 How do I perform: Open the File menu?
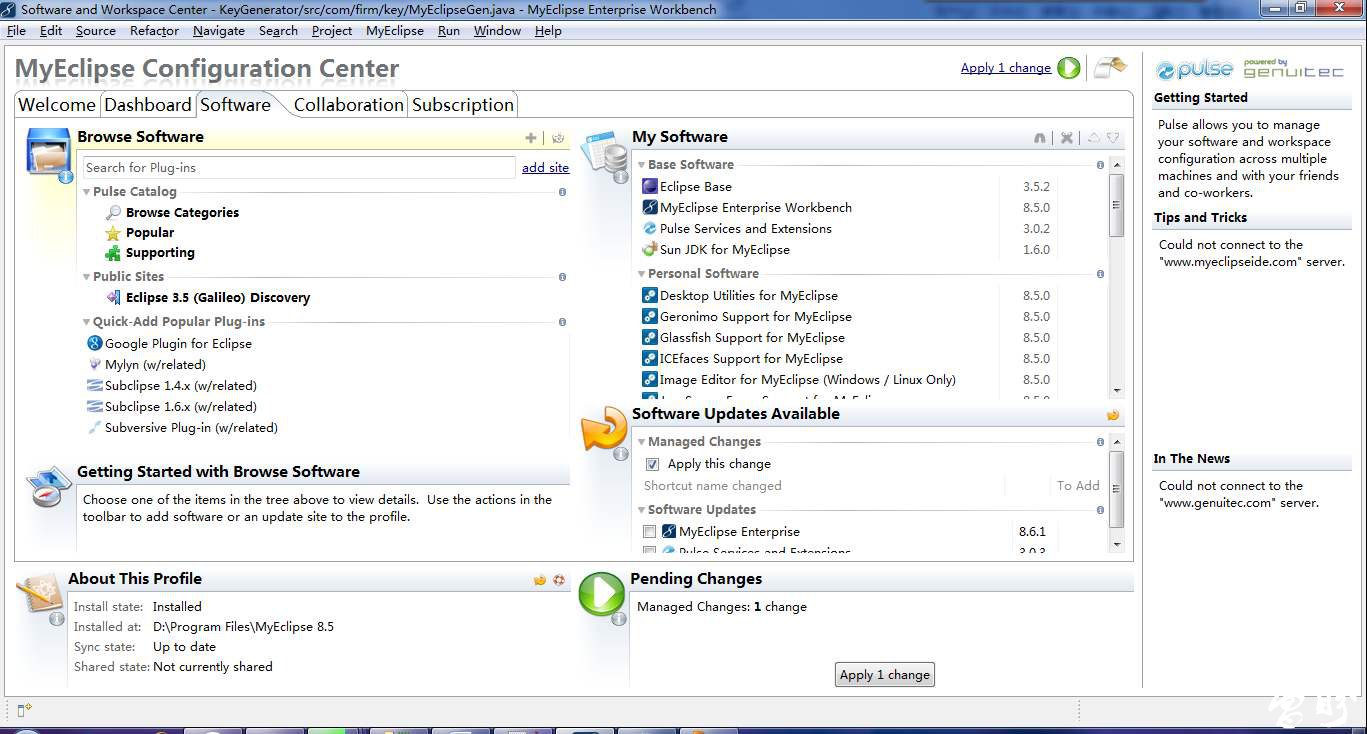tap(16, 31)
